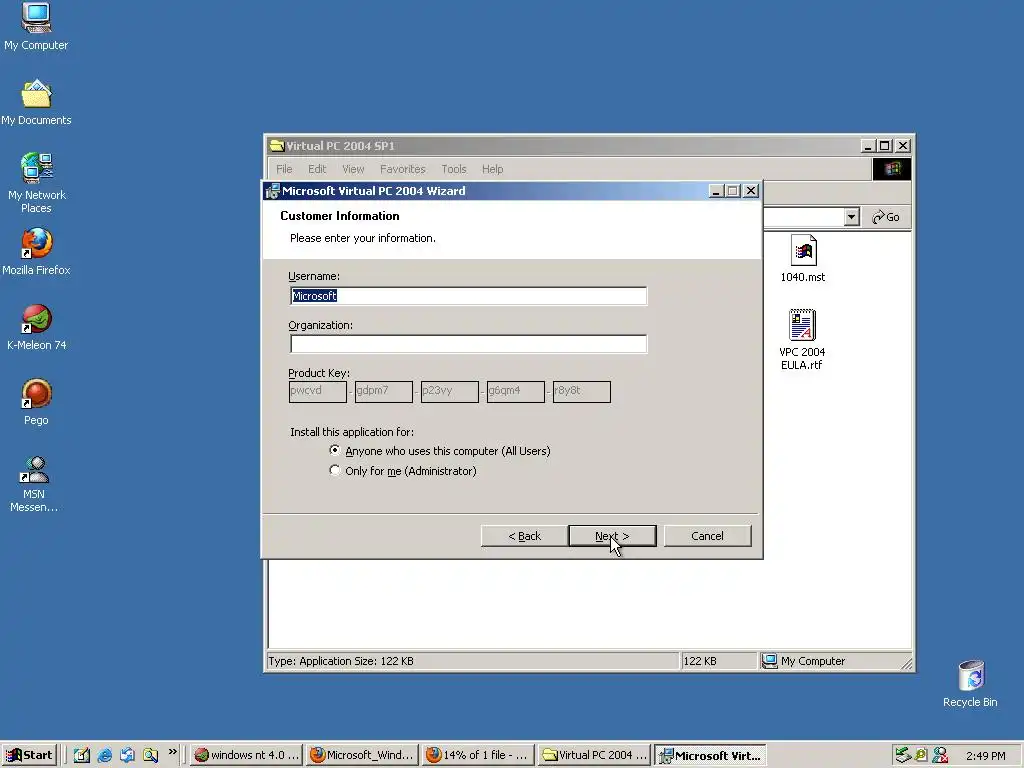This screenshot has height=768, width=1024.
Task: Click 'Type: Application Size: 122 KB' status text
Action: (x=341, y=661)
